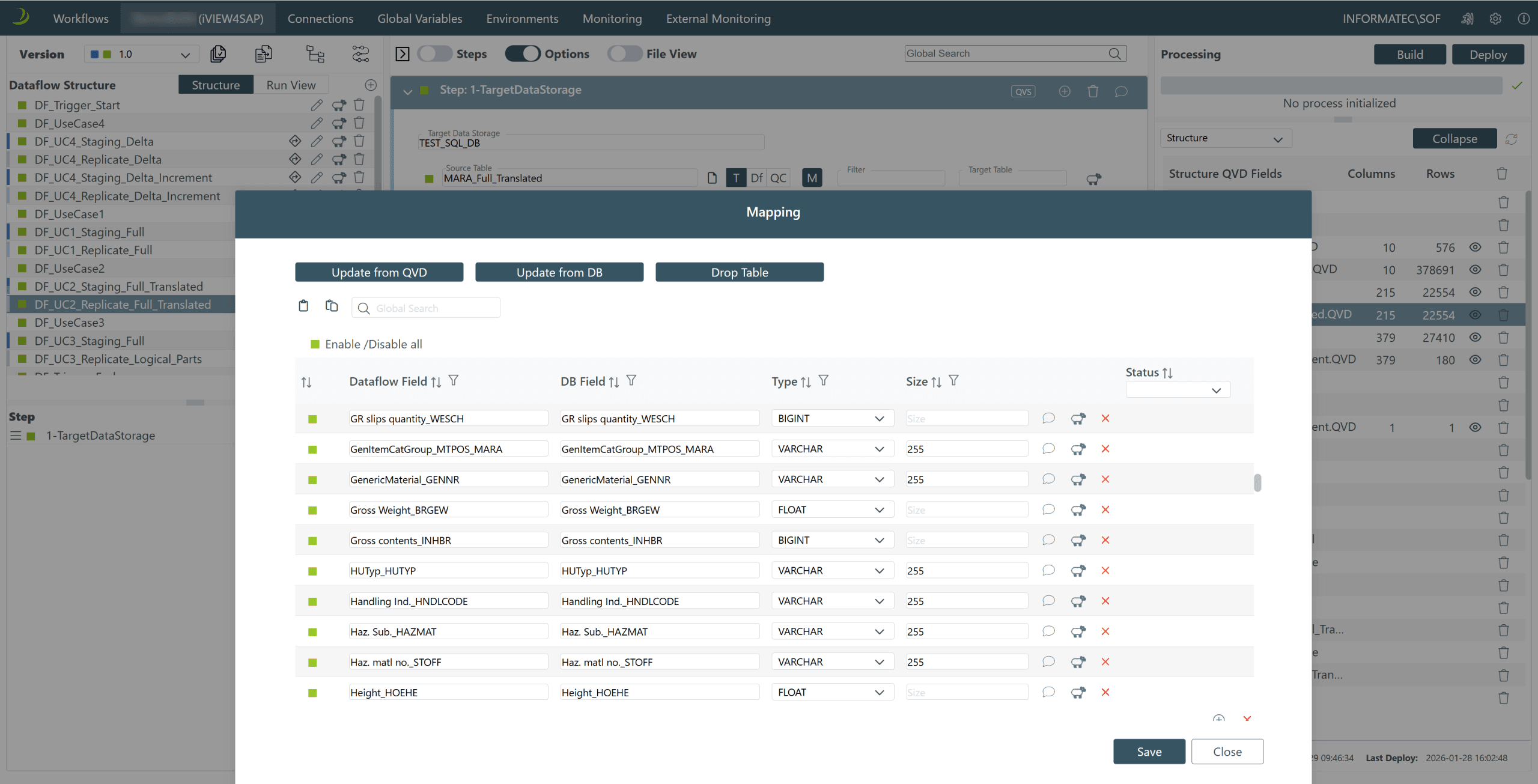Image resolution: width=1538 pixels, height=784 pixels.
Task: Click the copy icon beside Mapping search
Action: (332, 306)
